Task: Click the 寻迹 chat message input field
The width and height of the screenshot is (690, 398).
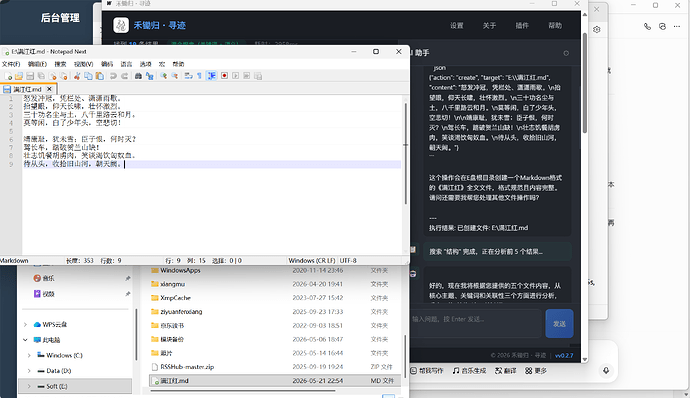Action: click(475, 324)
